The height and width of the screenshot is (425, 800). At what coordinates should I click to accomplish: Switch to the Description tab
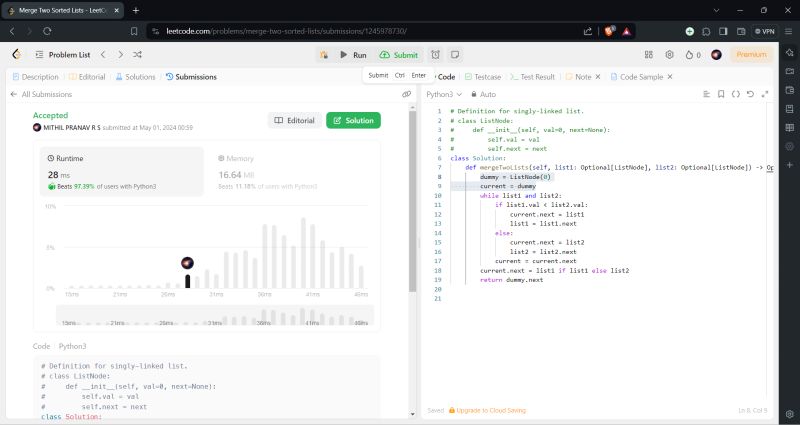(x=35, y=77)
